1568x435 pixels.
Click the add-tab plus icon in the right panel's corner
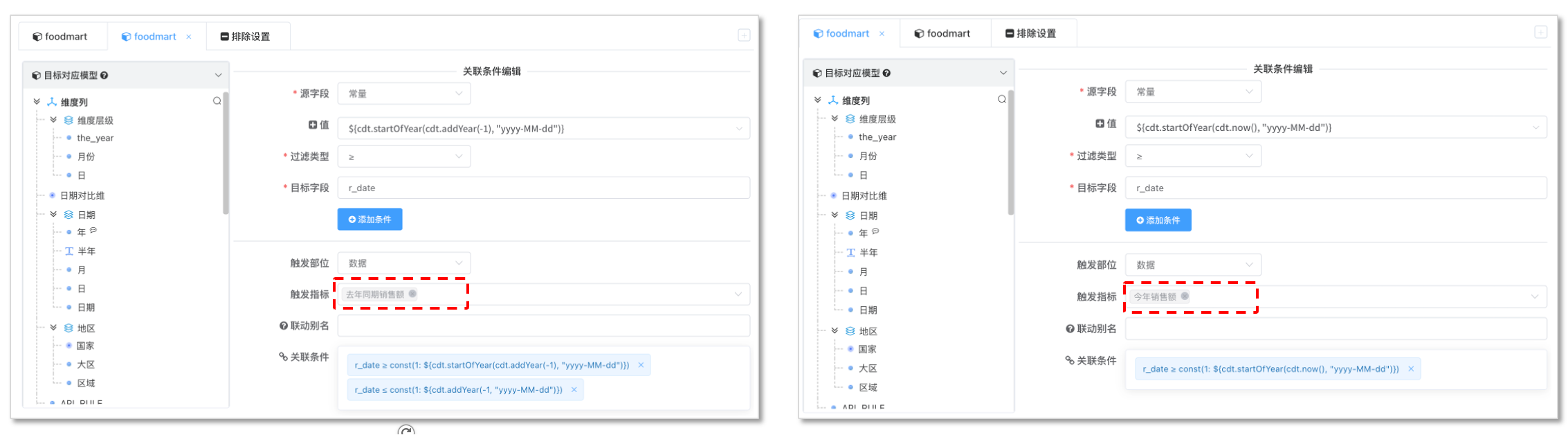[1541, 32]
